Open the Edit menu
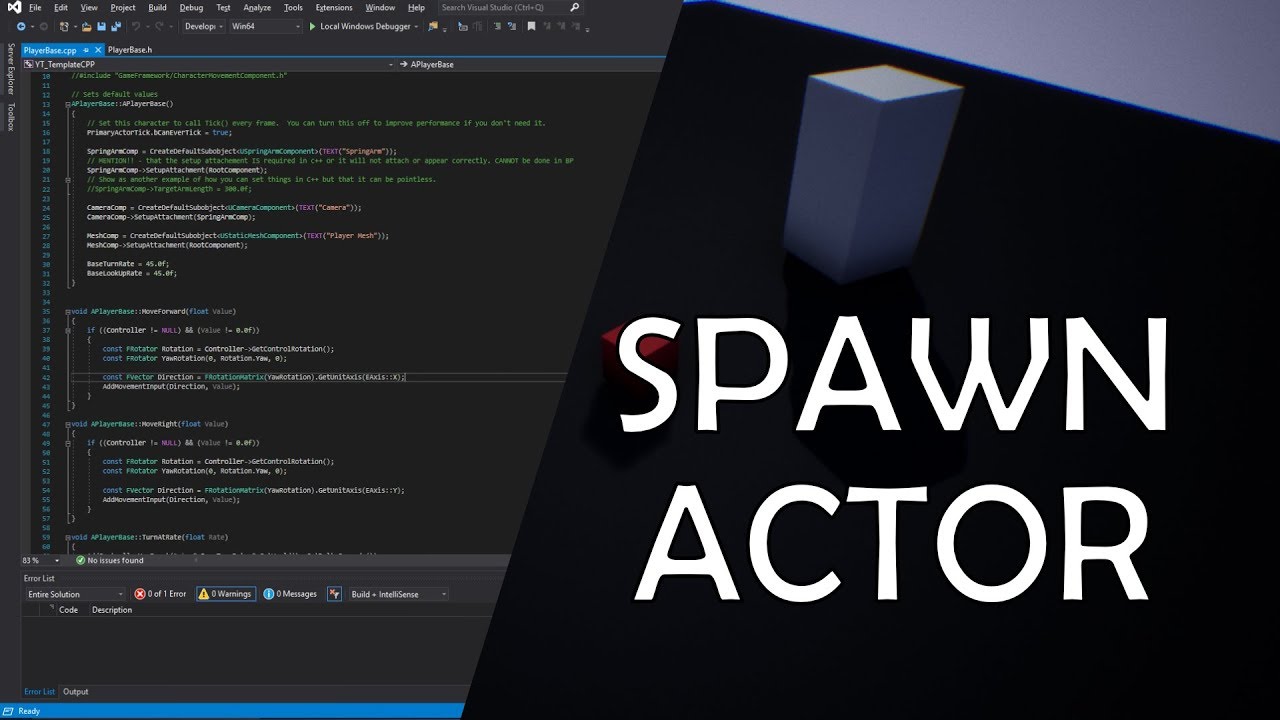1280x720 pixels. pos(61,7)
